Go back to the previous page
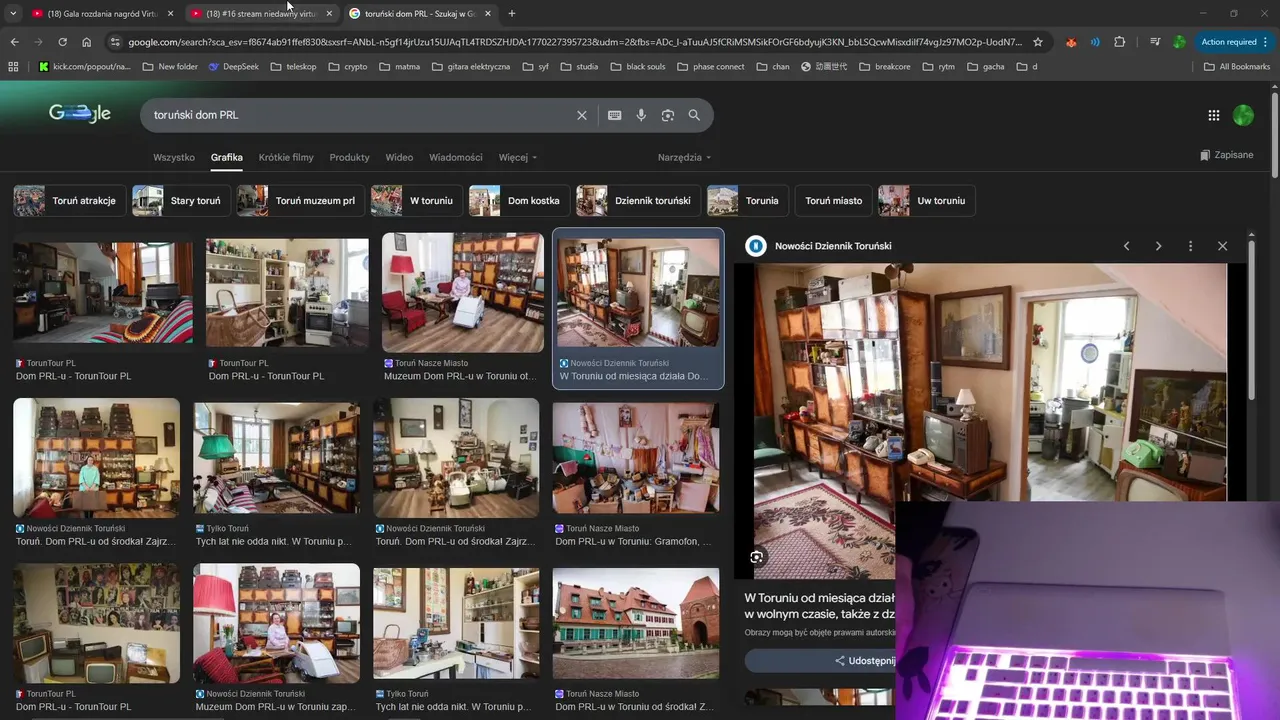 click(14, 42)
